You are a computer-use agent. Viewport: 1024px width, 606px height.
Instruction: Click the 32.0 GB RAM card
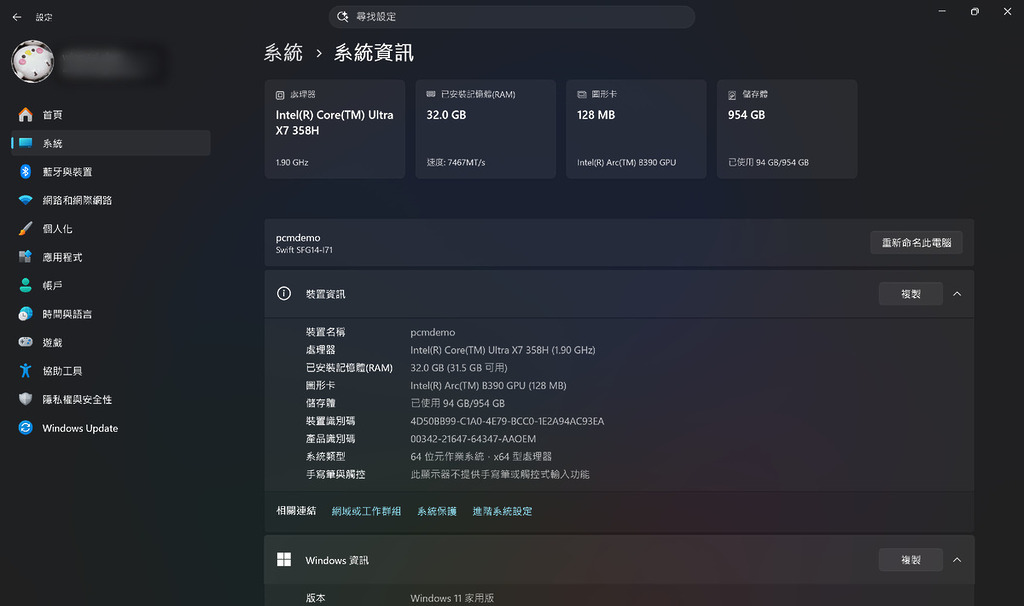485,129
